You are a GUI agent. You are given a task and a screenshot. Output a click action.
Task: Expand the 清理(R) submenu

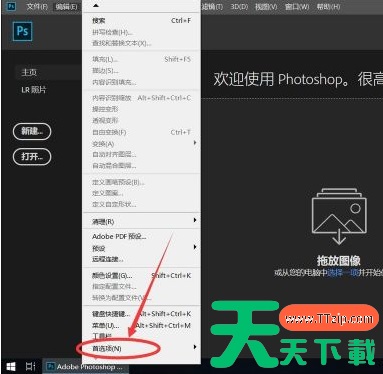141,221
